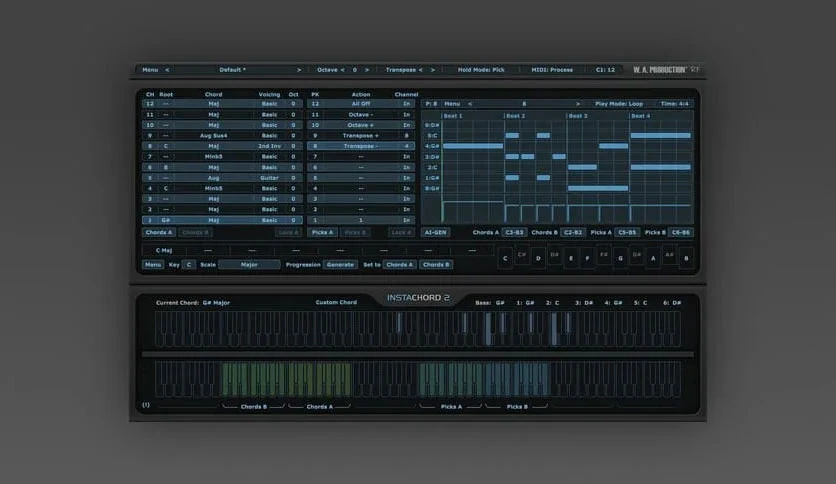Select the G# root cell in chord row 1

click(x=166, y=220)
